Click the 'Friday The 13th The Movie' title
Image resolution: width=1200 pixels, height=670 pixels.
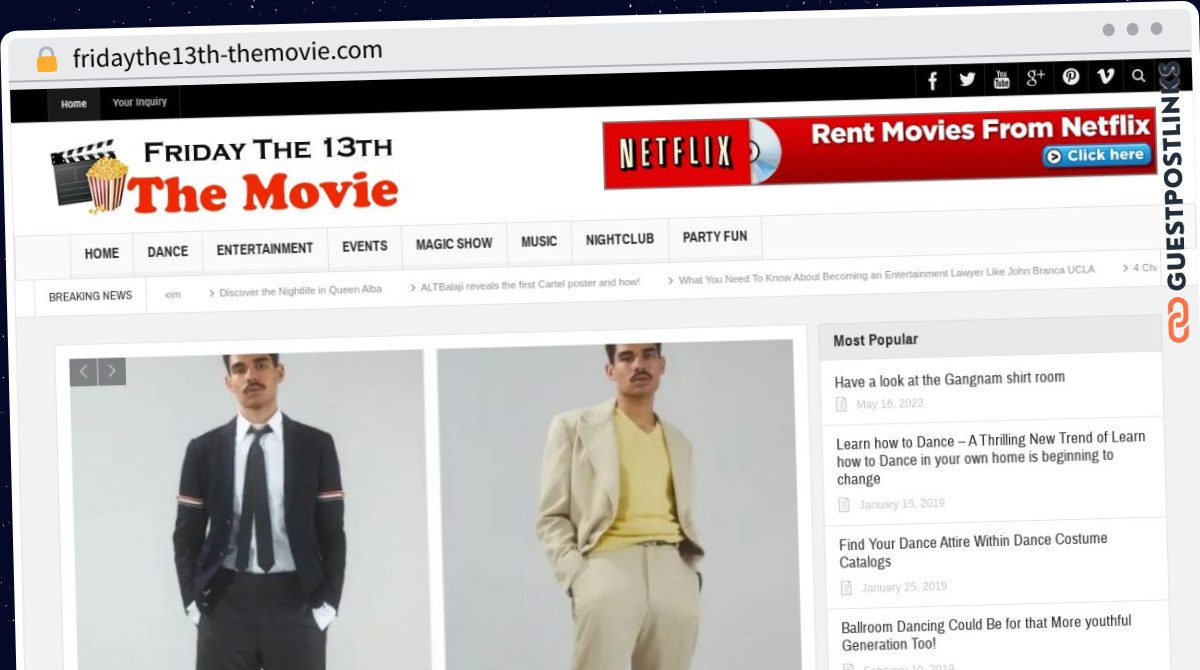(263, 176)
